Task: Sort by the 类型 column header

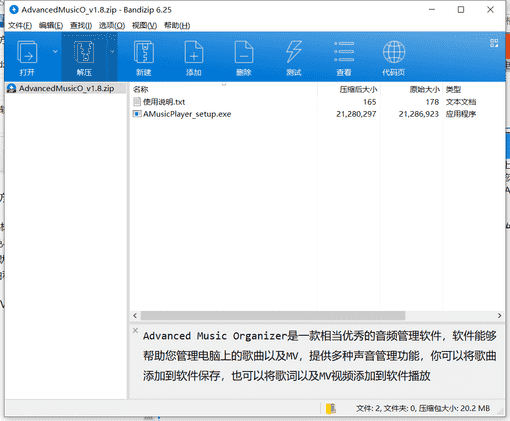Action: point(473,89)
